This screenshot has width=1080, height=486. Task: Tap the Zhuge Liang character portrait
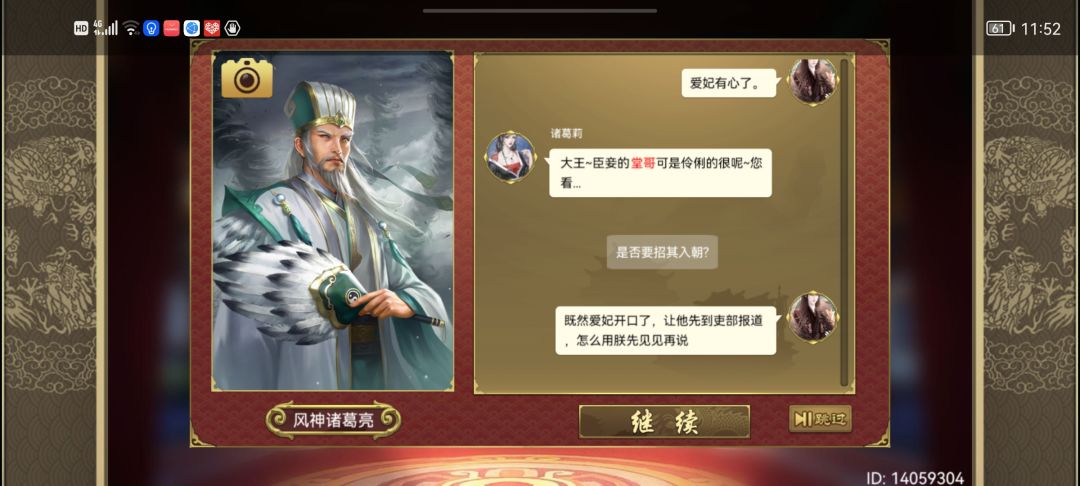(x=333, y=220)
